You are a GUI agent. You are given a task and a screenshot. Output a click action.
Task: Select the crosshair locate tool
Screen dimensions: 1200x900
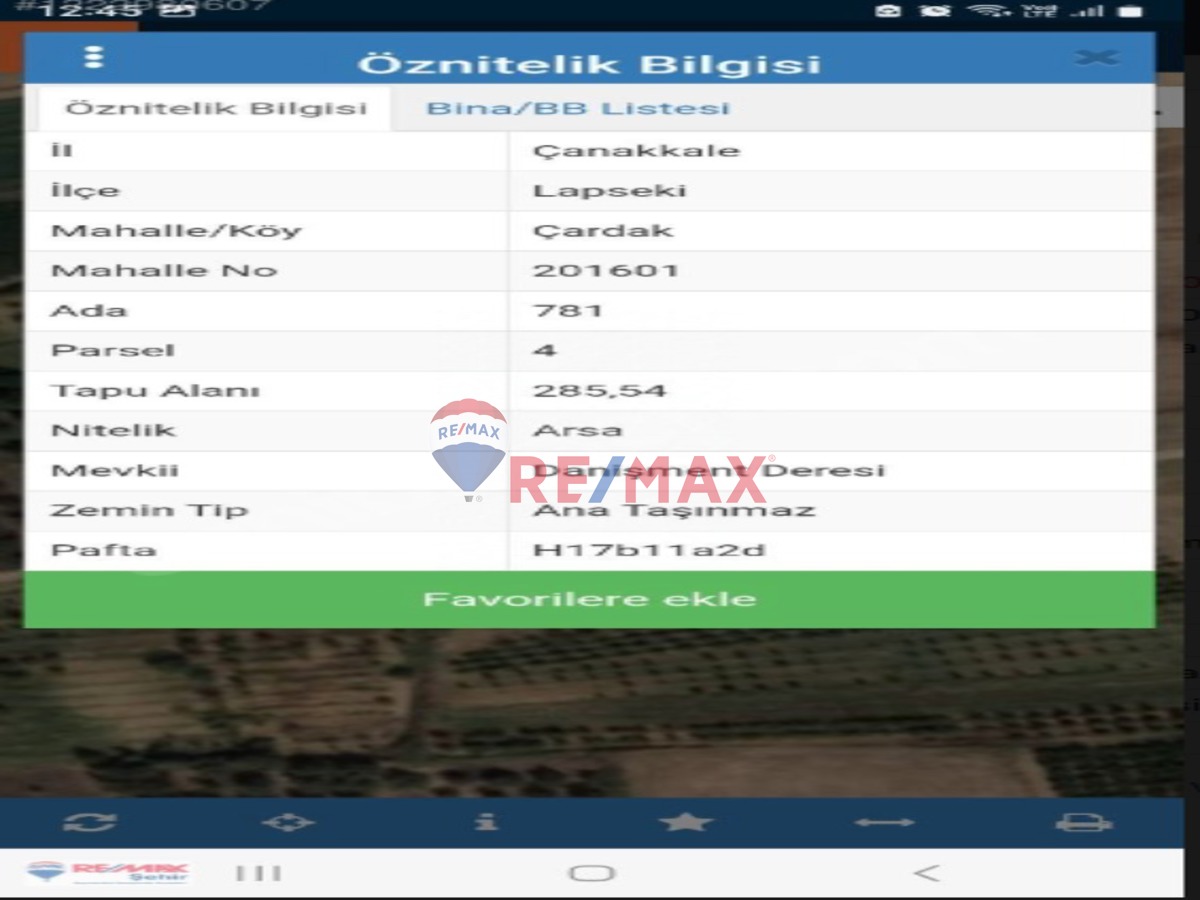pyautogui.click(x=289, y=823)
